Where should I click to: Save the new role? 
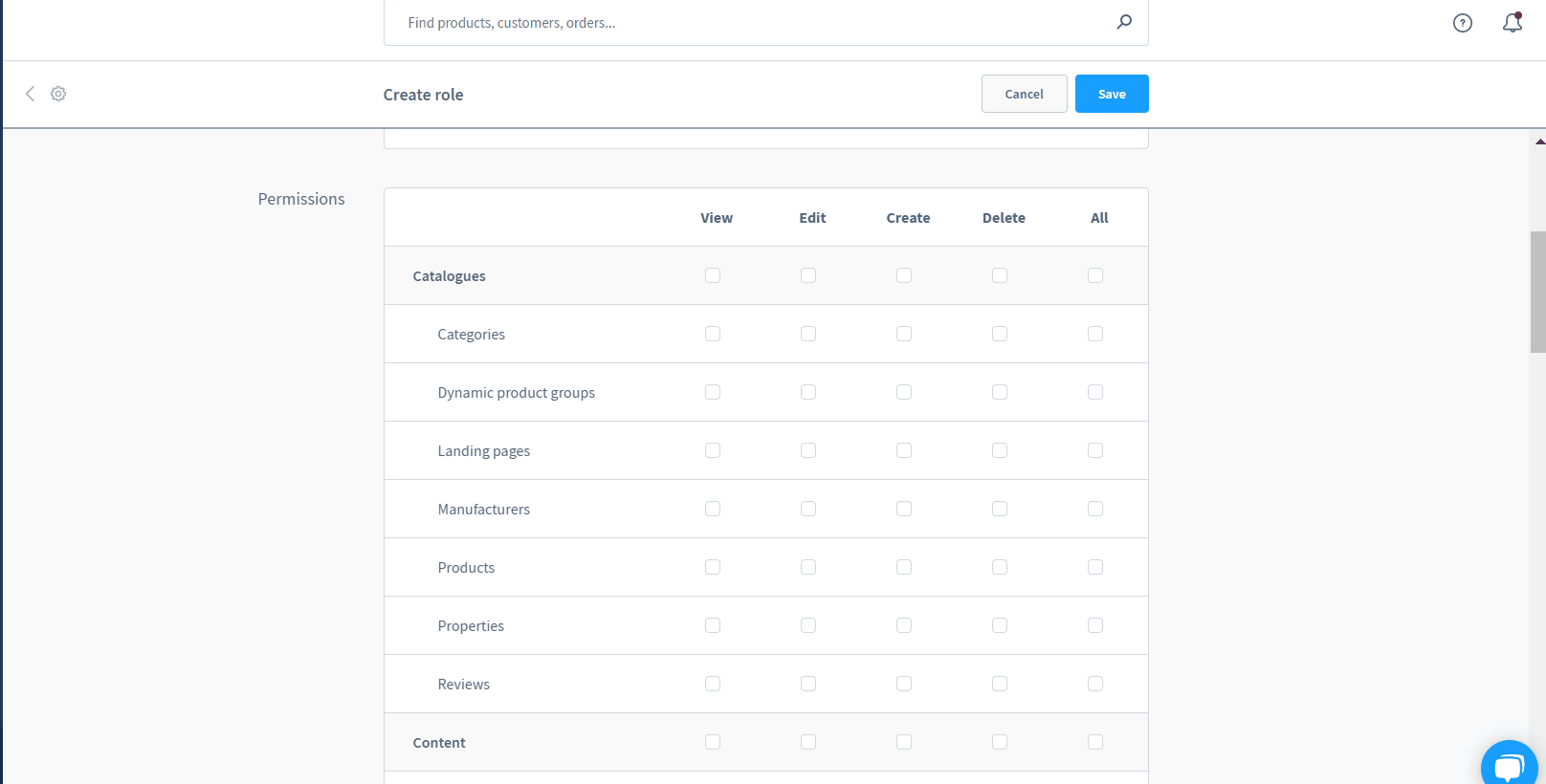point(1112,94)
